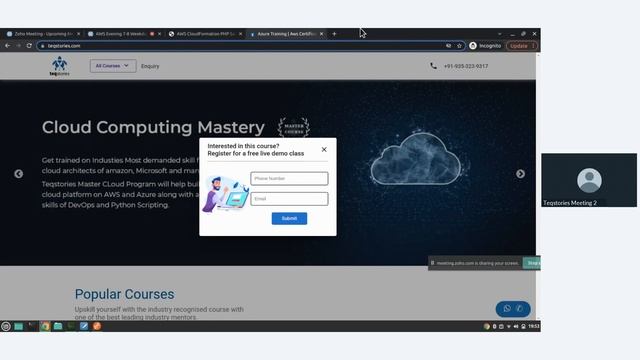Click the clock showing 19:53
640x360 pixels.
click(533, 327)
